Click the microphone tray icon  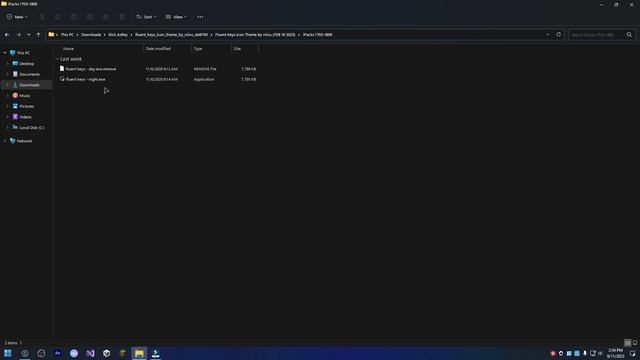(x=584, y=353)
